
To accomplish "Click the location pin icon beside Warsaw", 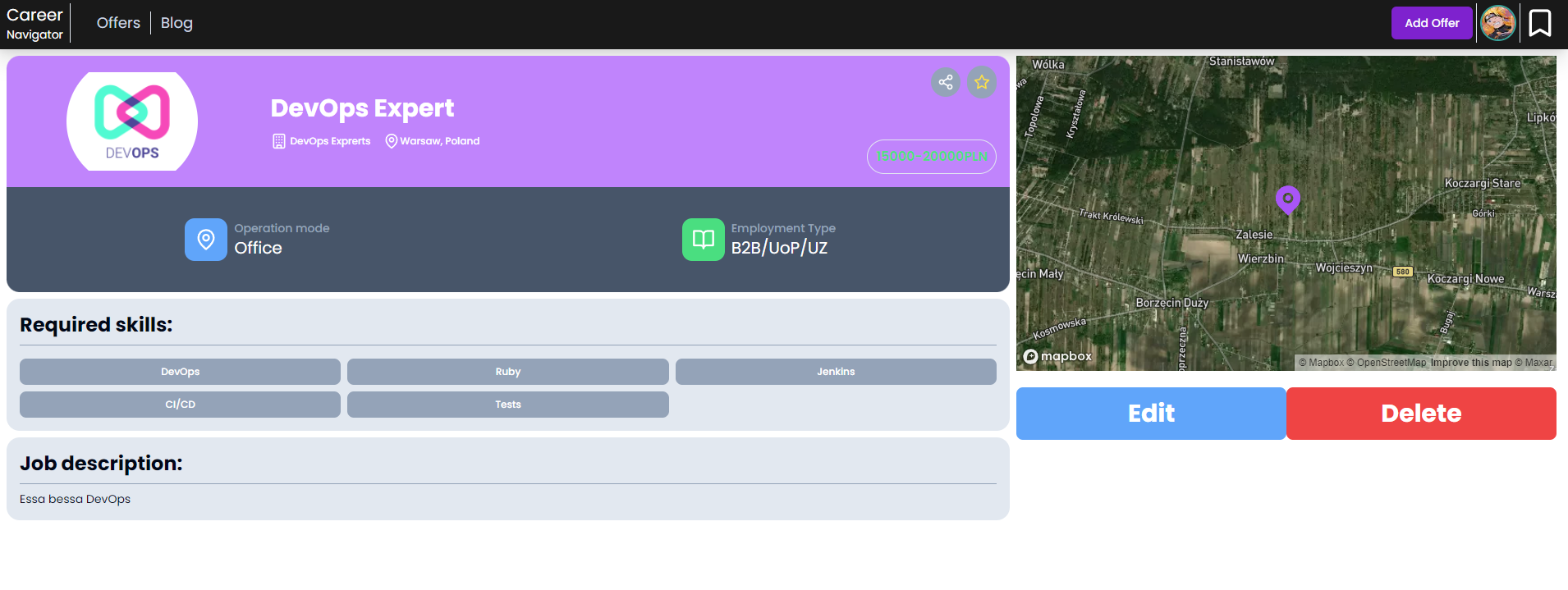I will click(x=392, y=141).
